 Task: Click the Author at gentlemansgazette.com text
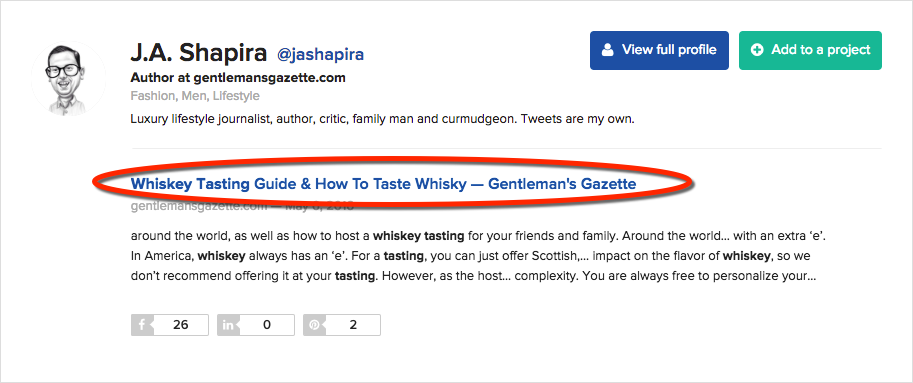coord(238,77)
